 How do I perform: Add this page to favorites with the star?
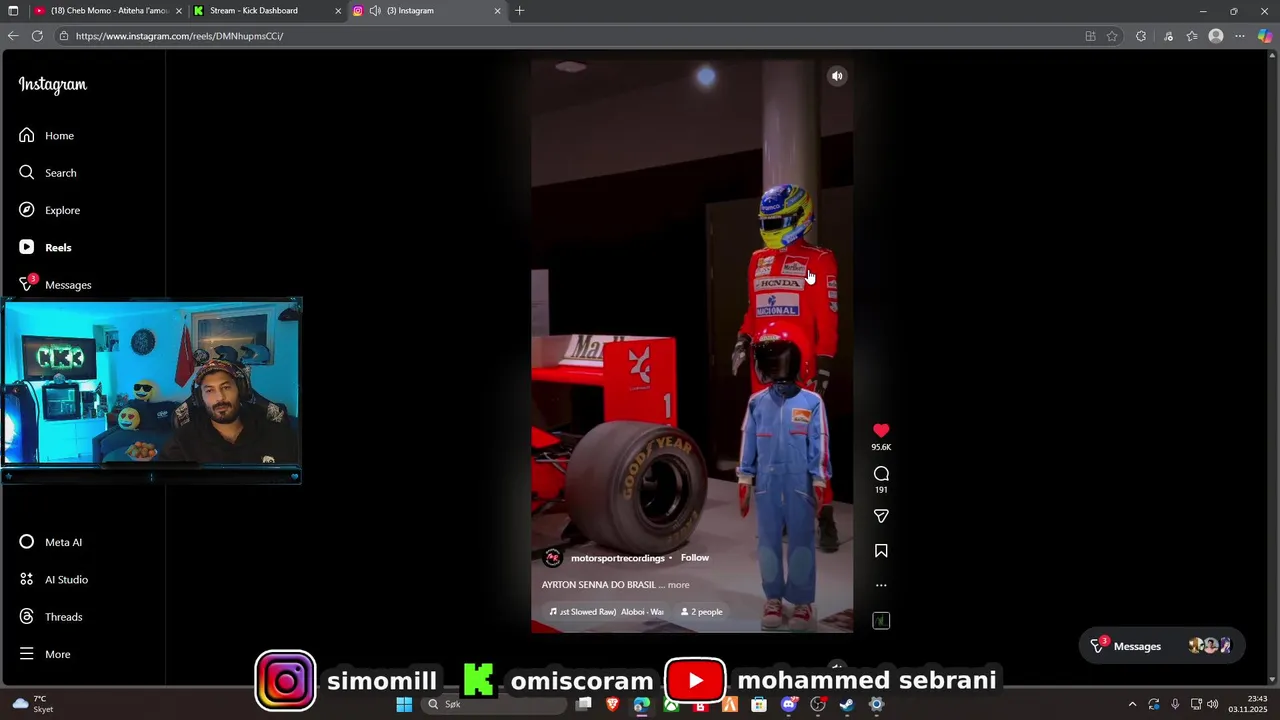click(x=1112, y=36)
